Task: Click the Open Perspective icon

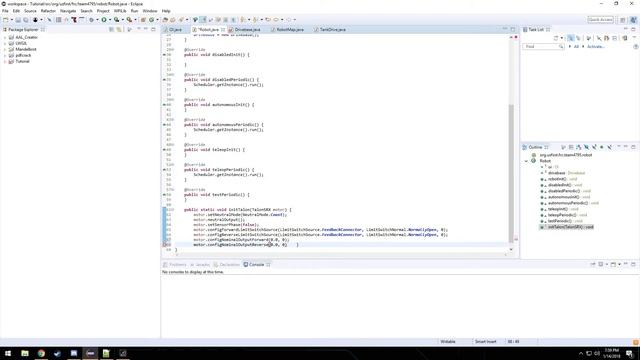Action: coord(622,20)
